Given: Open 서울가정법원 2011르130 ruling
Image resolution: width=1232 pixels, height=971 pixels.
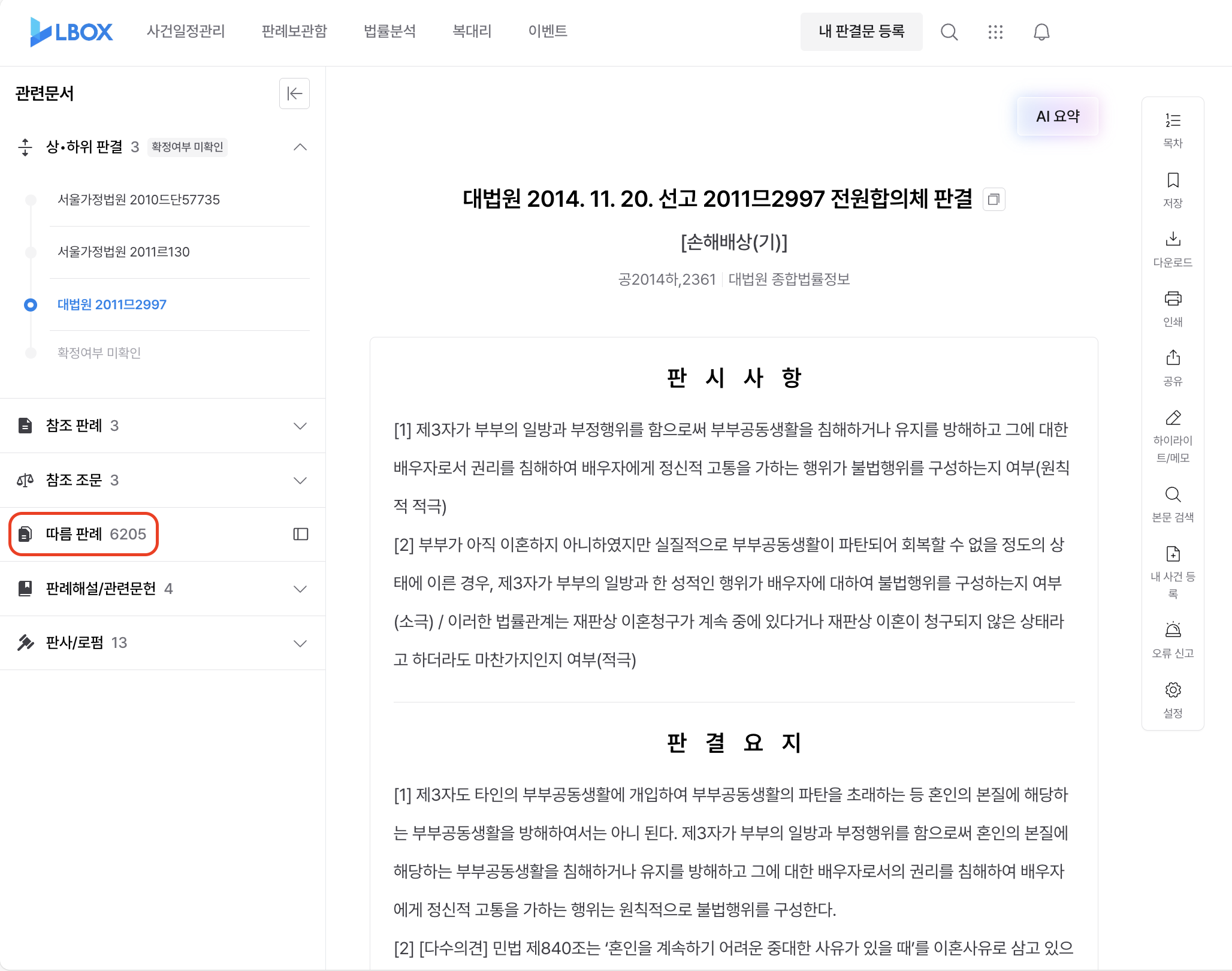Looking at the screenshot, I should 123,252.
